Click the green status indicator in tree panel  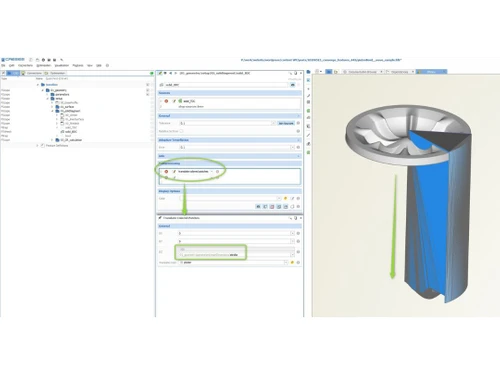152,73
